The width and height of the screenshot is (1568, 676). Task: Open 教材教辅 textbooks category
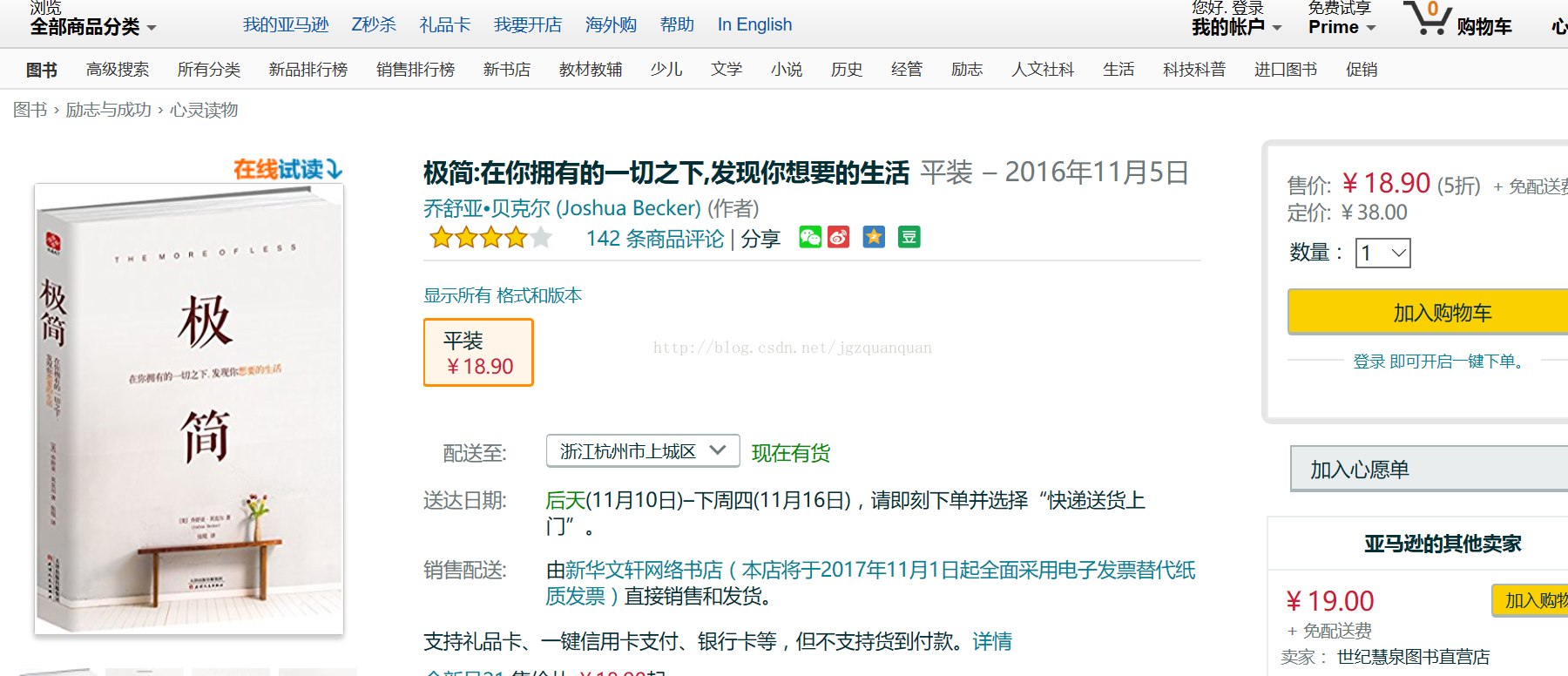pos(591,70)
